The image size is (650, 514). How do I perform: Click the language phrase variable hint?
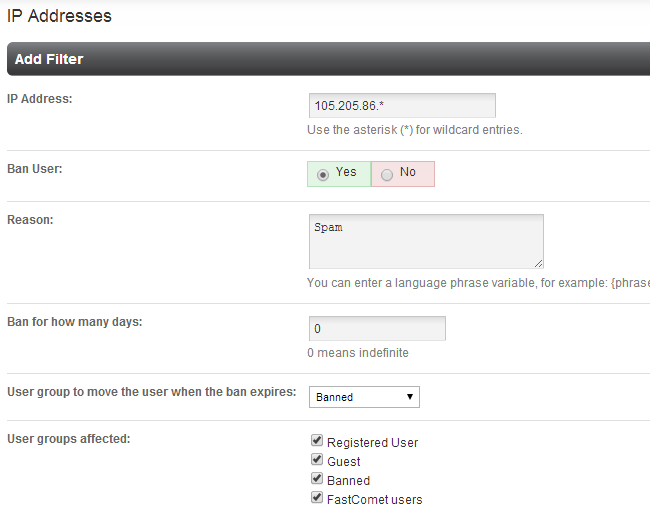478,283
